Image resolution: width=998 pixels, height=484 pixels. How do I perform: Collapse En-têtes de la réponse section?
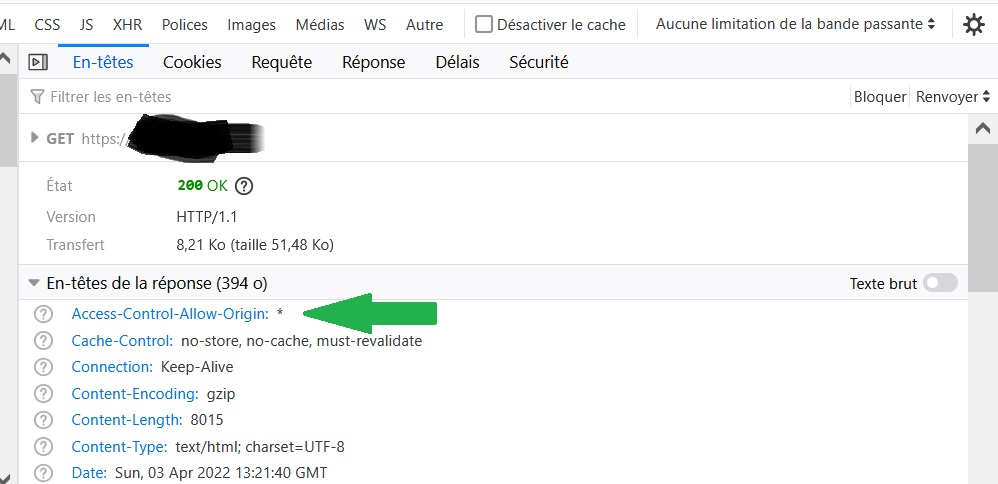pos(34,283)
